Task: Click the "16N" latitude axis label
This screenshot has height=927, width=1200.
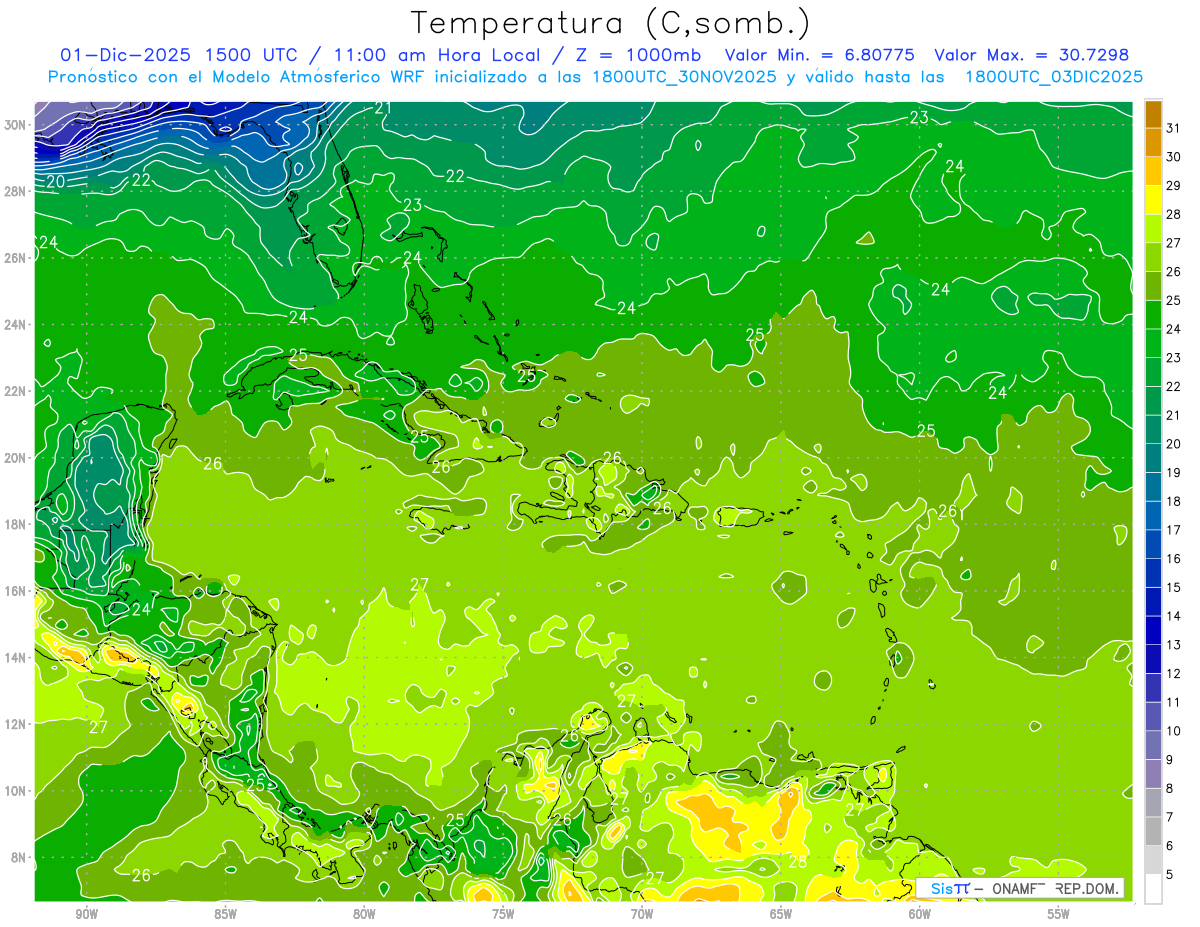Action: tap(15, 591)
